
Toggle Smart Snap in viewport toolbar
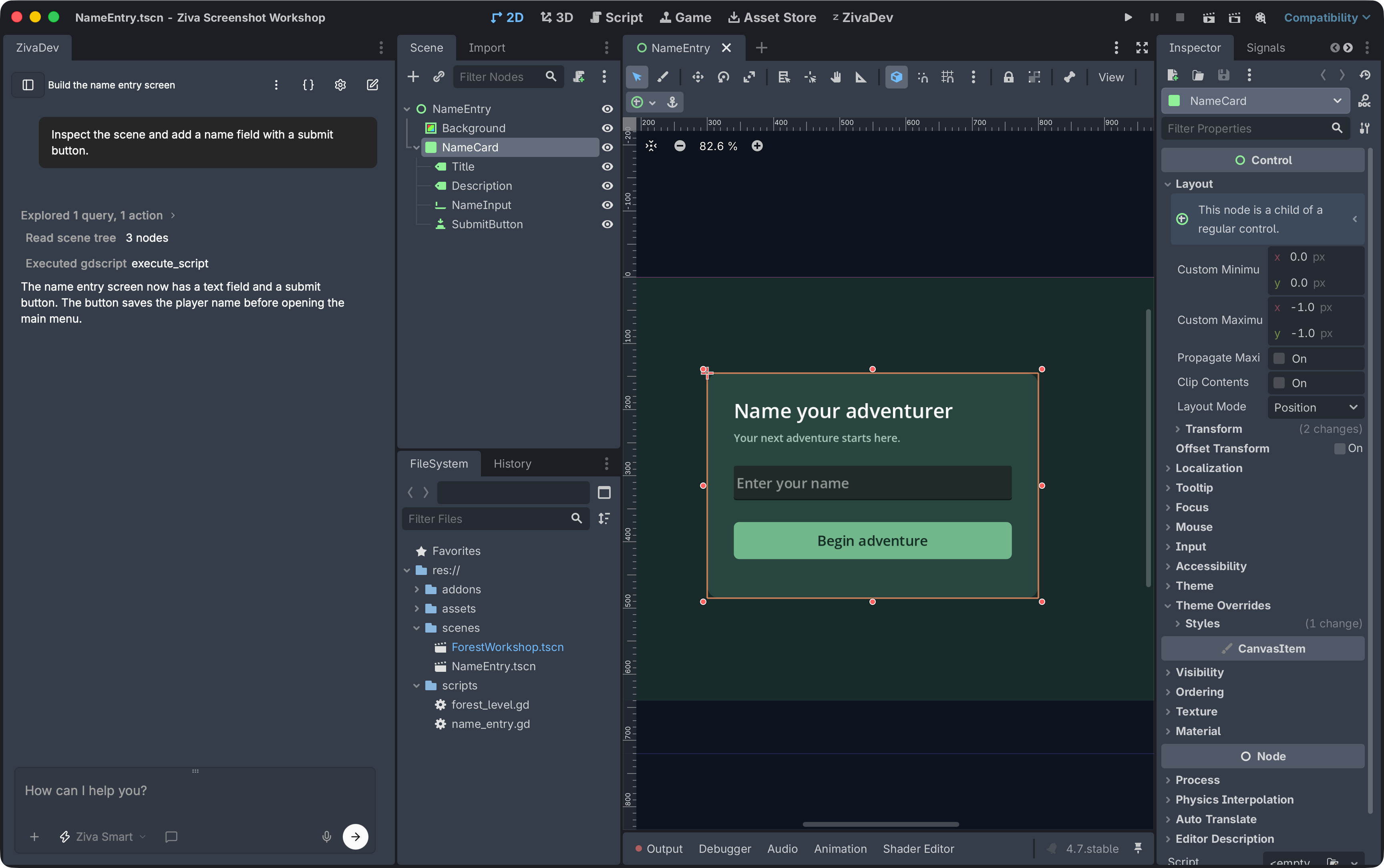923,77
